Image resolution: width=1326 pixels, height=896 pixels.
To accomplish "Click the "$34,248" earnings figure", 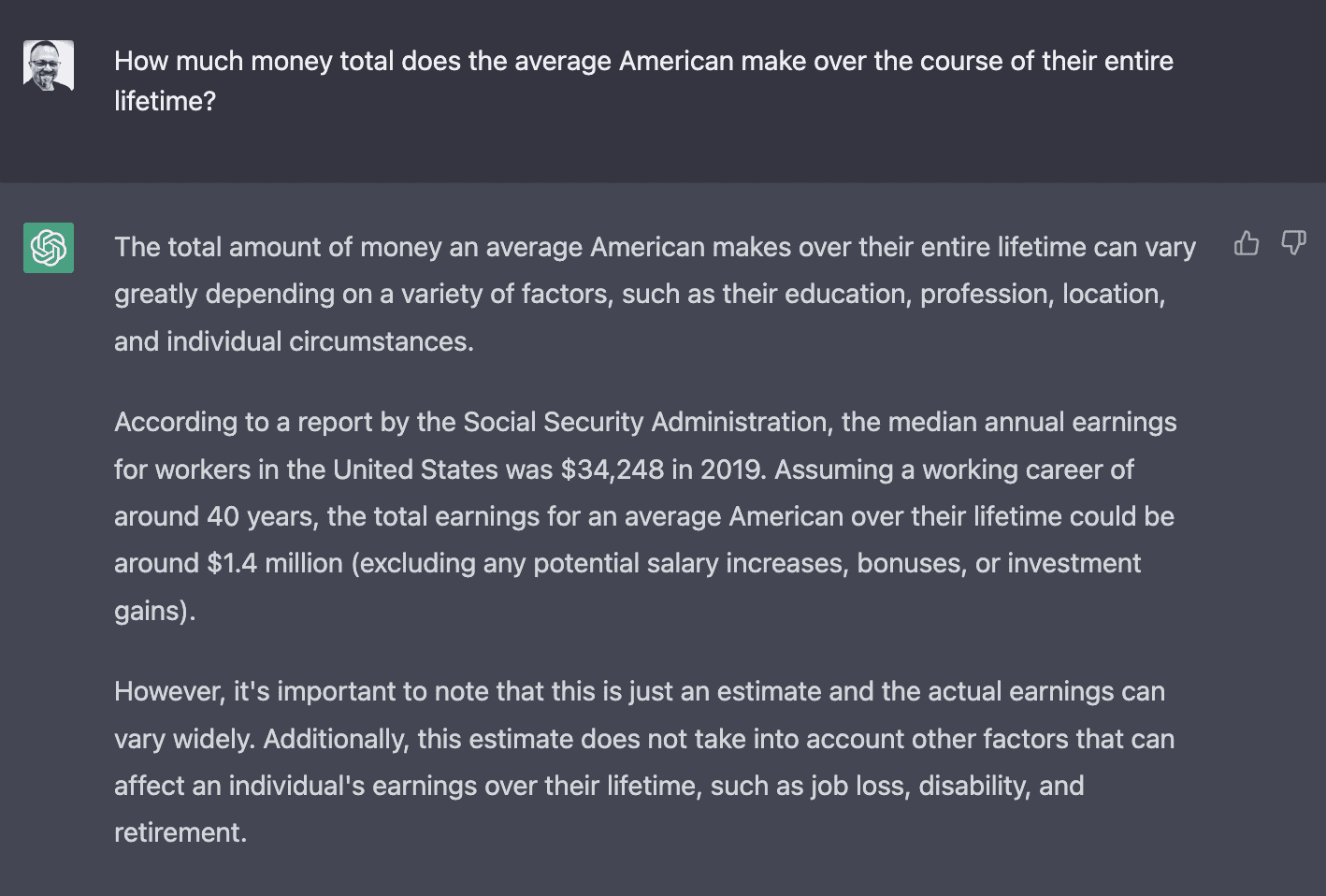I will click(613, 470).
